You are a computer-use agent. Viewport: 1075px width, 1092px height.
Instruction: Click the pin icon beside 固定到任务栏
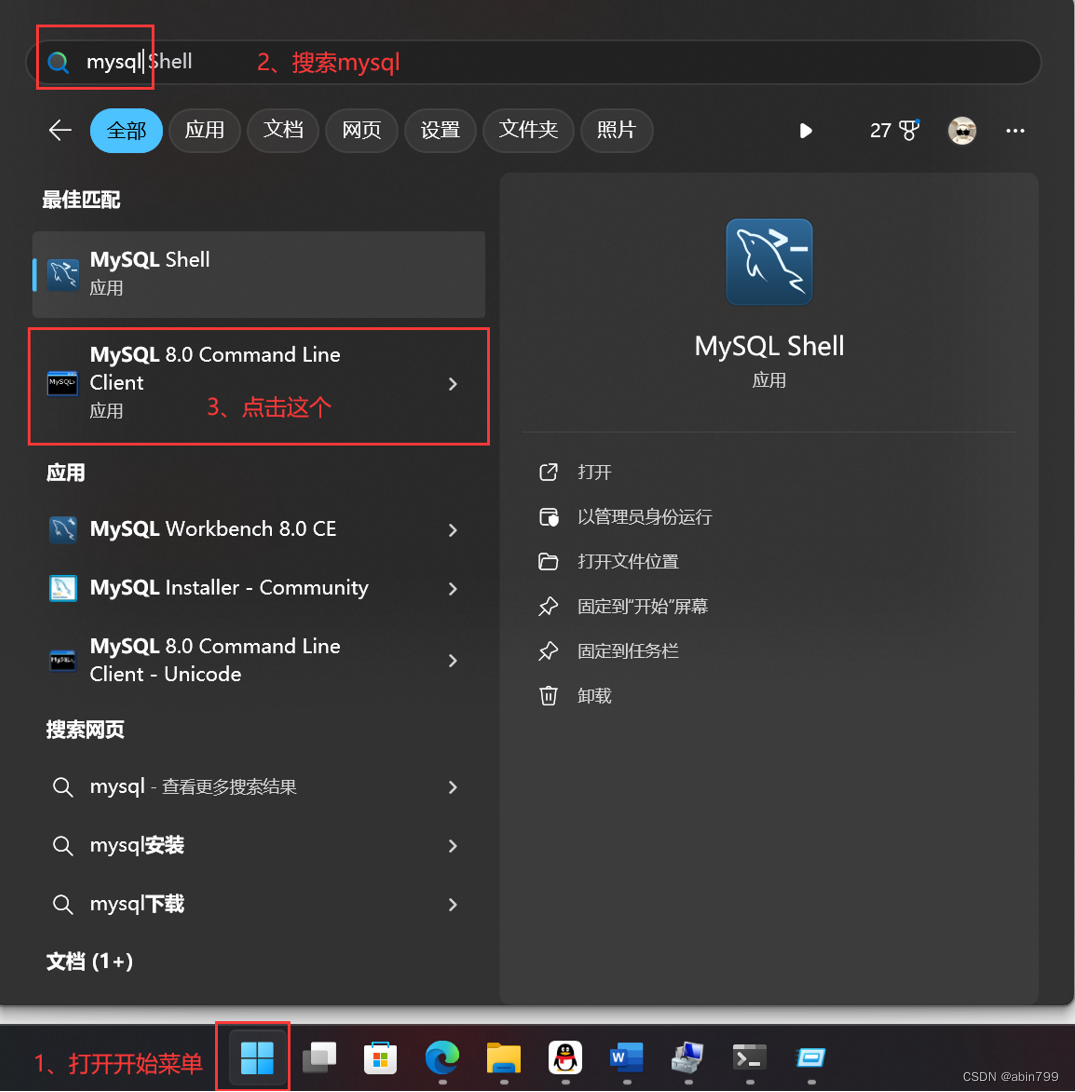point(549,651)
